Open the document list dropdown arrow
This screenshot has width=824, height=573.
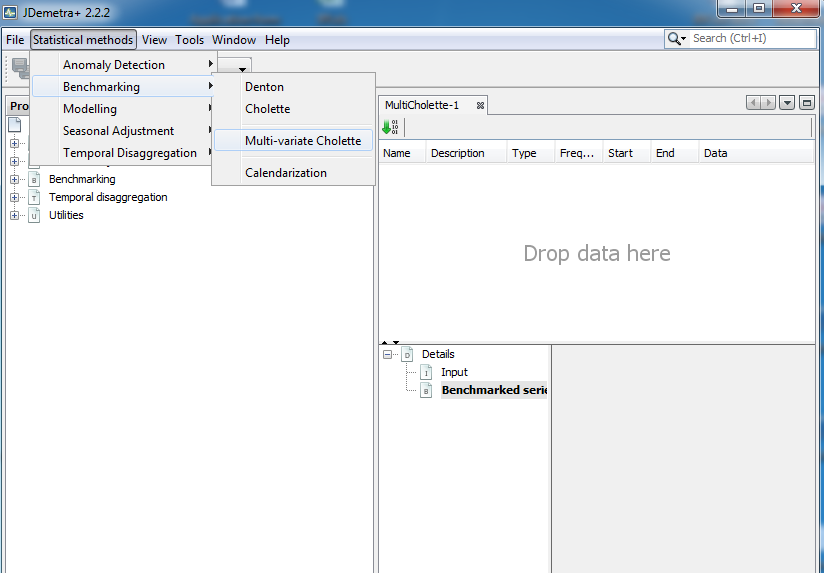787,103
